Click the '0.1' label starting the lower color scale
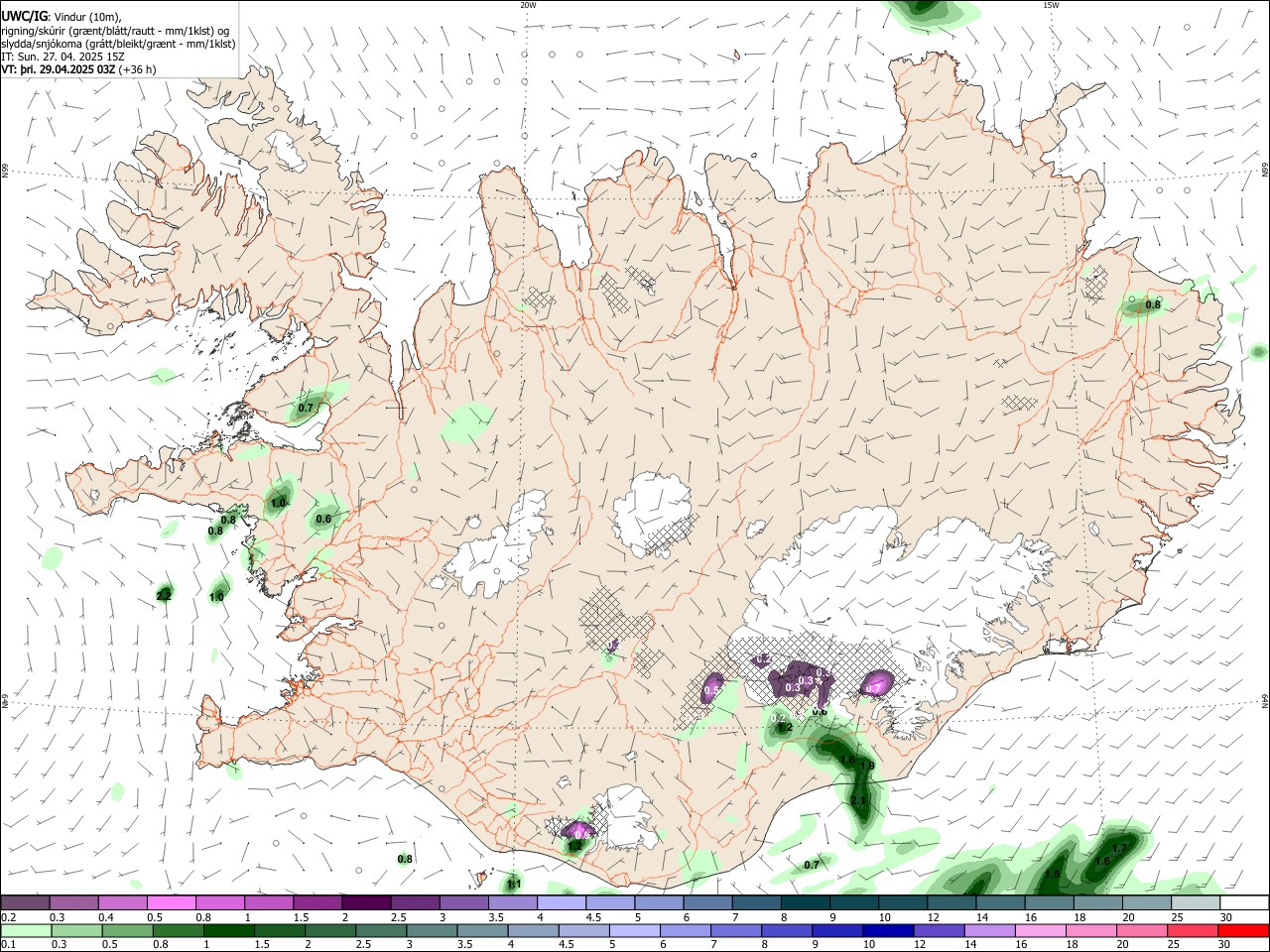The width and height of the screenshot is (1270, 952). [x=10, y=945]
